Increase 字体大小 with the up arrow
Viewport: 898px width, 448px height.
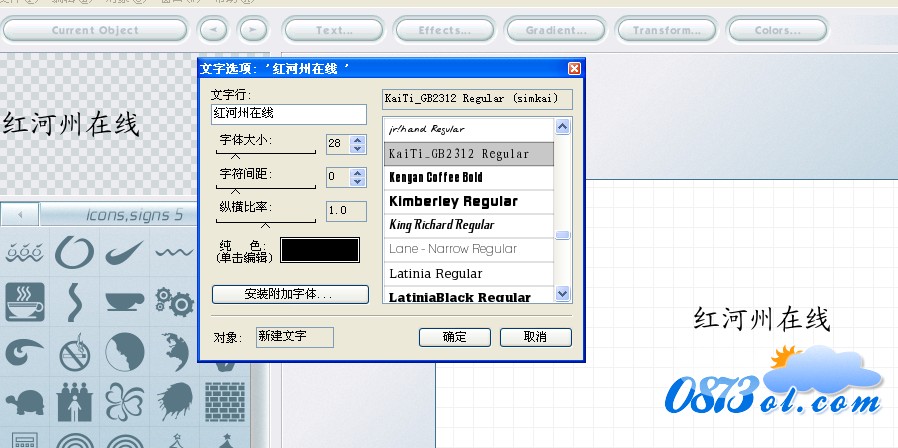(x=358, y=139)
